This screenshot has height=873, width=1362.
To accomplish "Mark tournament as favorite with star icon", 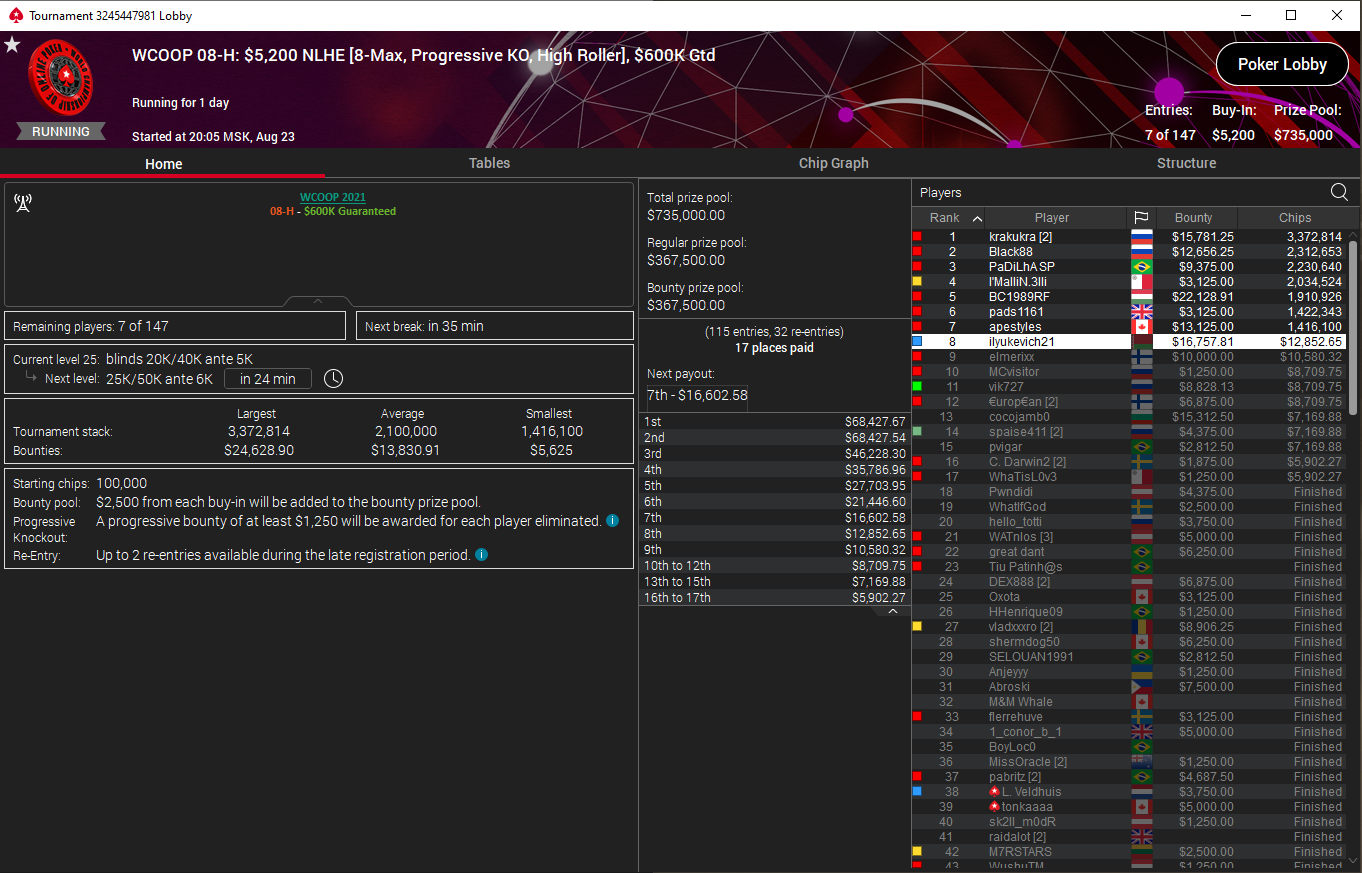I will click(12, 45).
